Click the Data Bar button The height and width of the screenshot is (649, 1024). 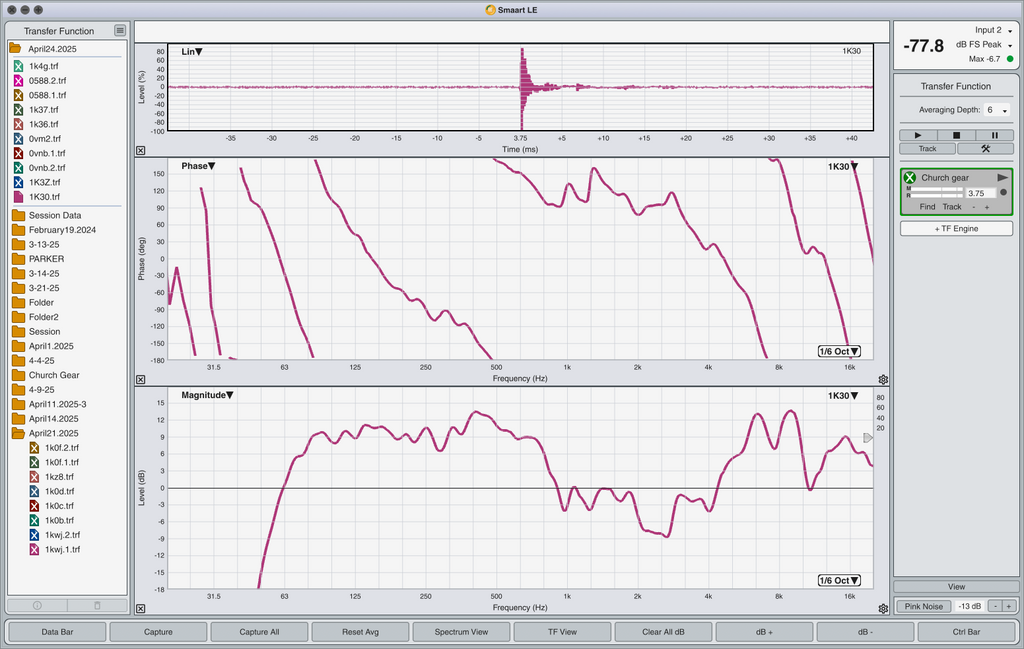[57, 632]
